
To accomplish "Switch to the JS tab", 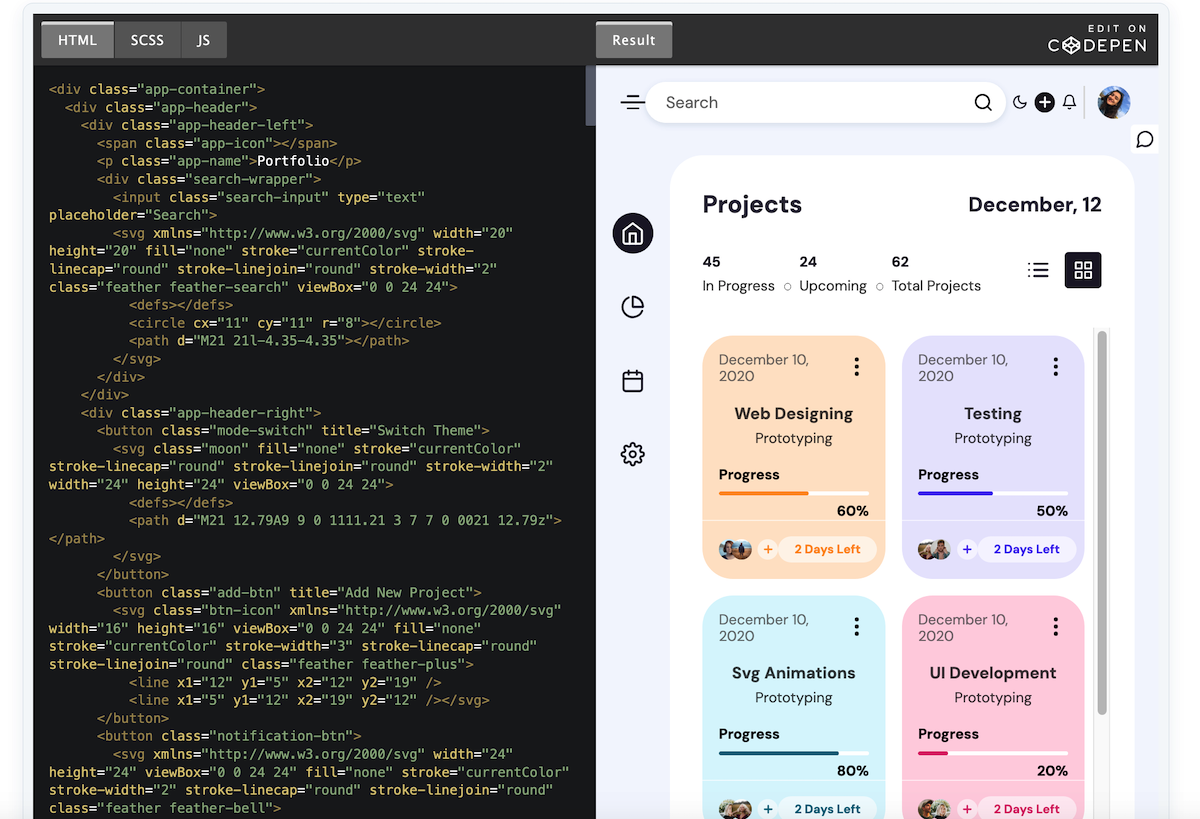I will pyautogui.click(x=204, y=40).
